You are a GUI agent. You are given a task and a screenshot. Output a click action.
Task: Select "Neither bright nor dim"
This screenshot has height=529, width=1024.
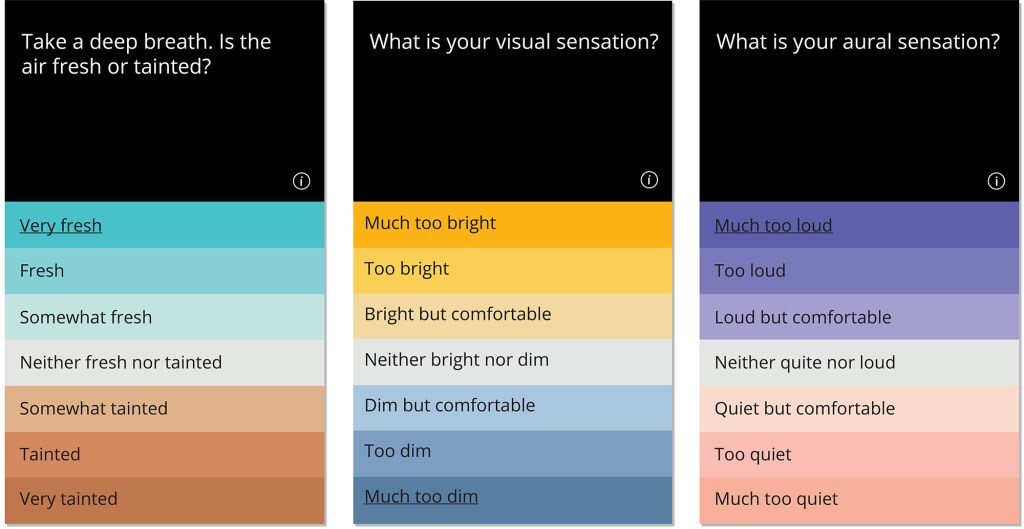457,360
